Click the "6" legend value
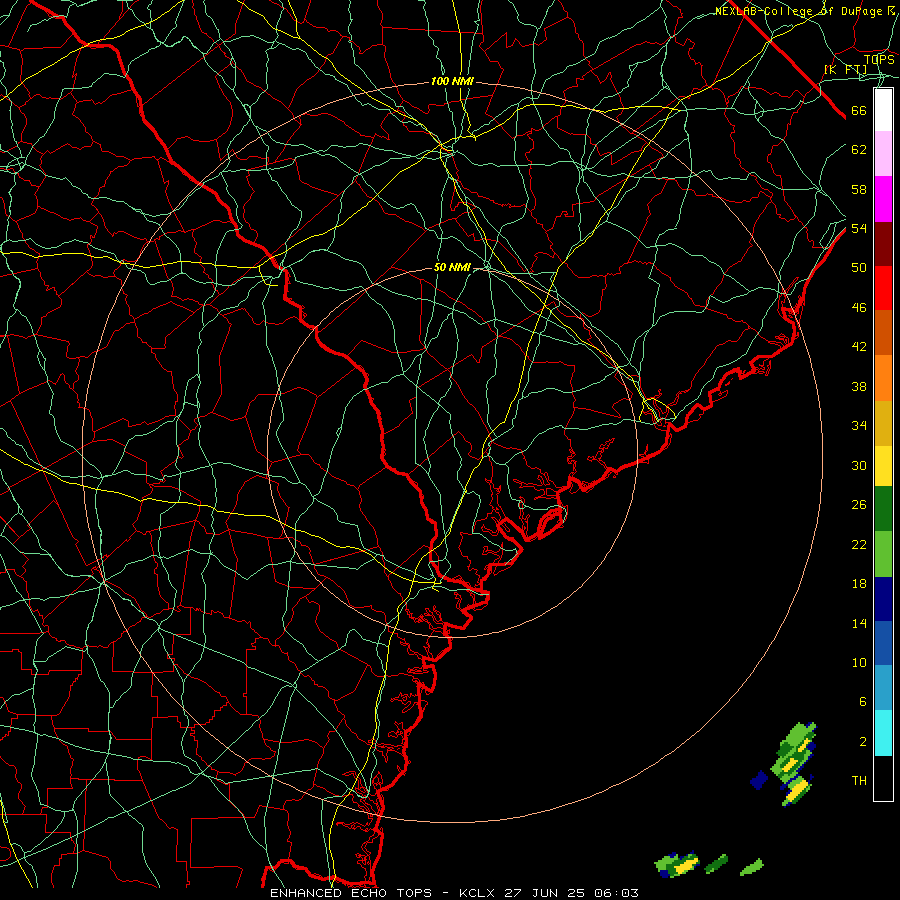 click(862, 702)
